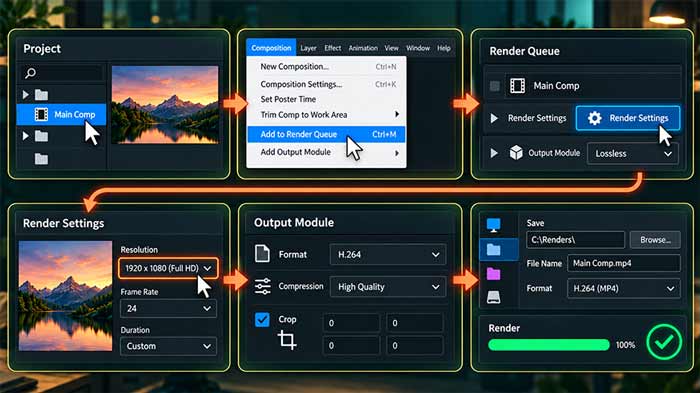Choose Composition Settings... menu entry
Viewport: 700px width, 393px height.
326,84
